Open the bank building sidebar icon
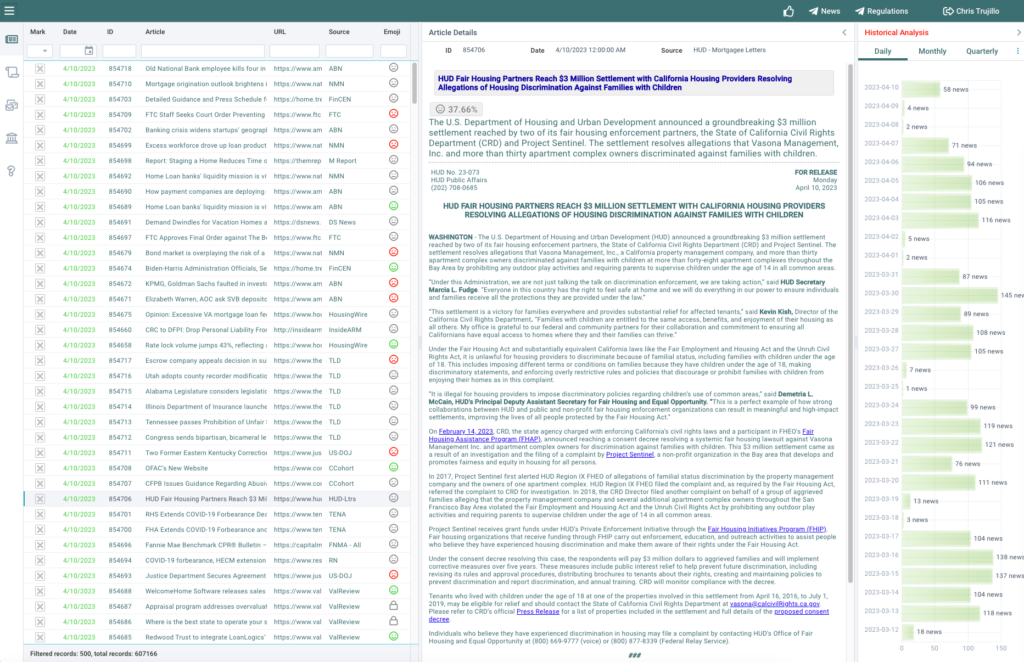Viewport: 1024px width, 662px height. [x=12, y=138]
